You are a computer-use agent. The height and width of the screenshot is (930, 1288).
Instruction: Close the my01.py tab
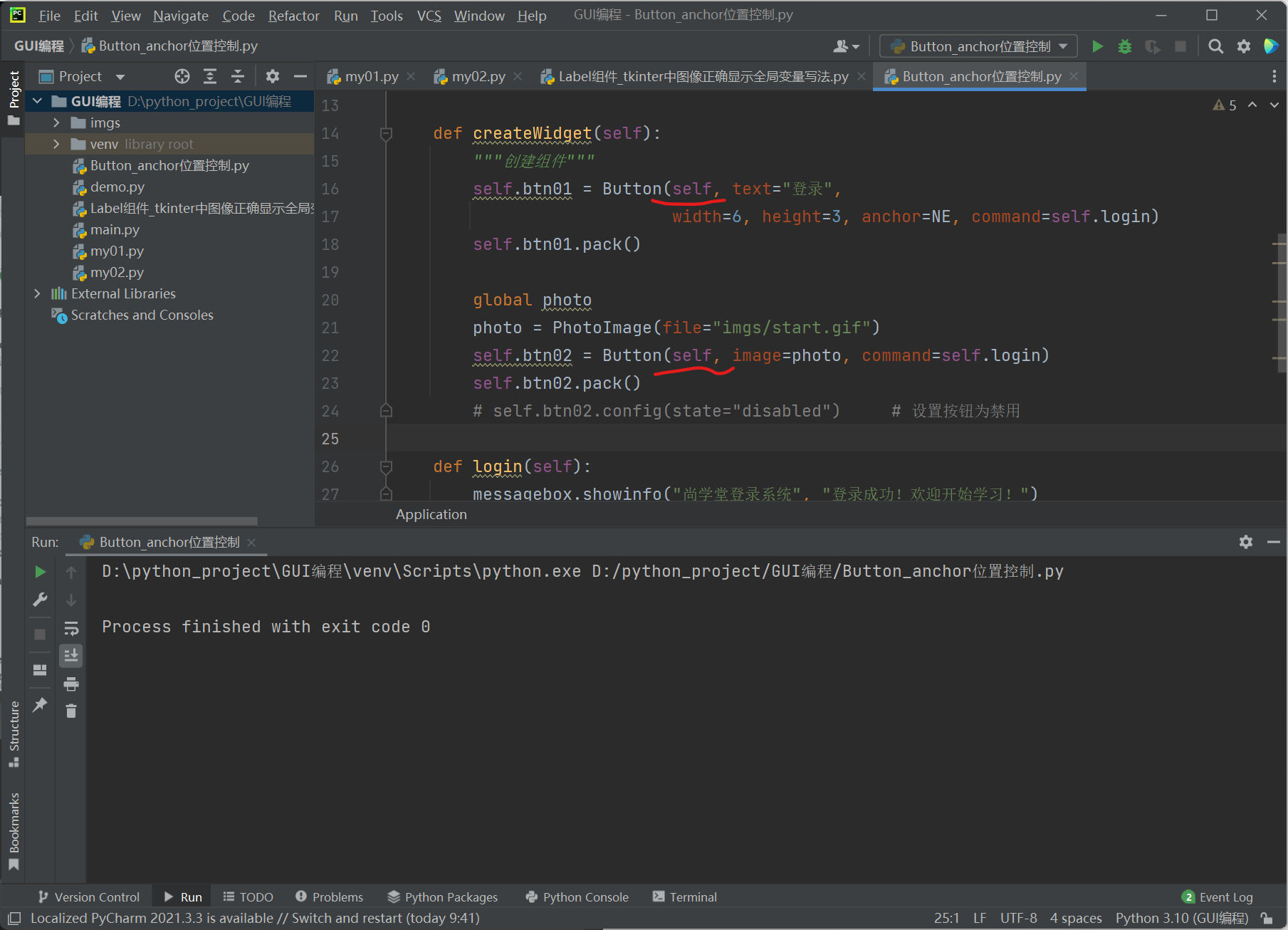tap(411, 76)
